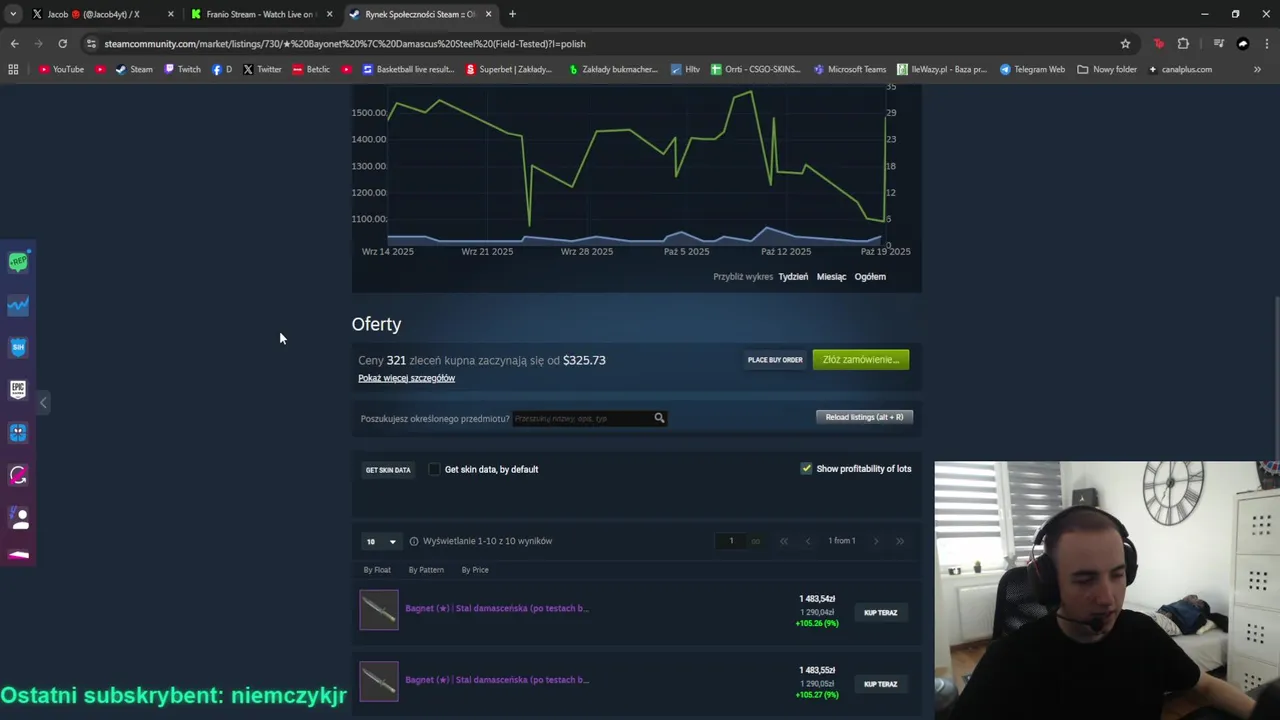
Task: Open a new browser tab
Action: click(512, 14)
